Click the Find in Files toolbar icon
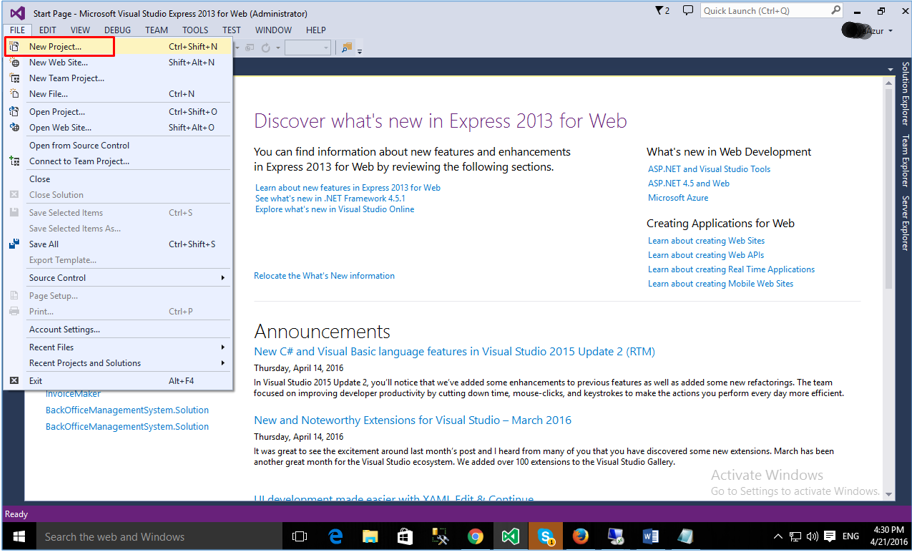The image size is (912, 552). coord(347,48)
